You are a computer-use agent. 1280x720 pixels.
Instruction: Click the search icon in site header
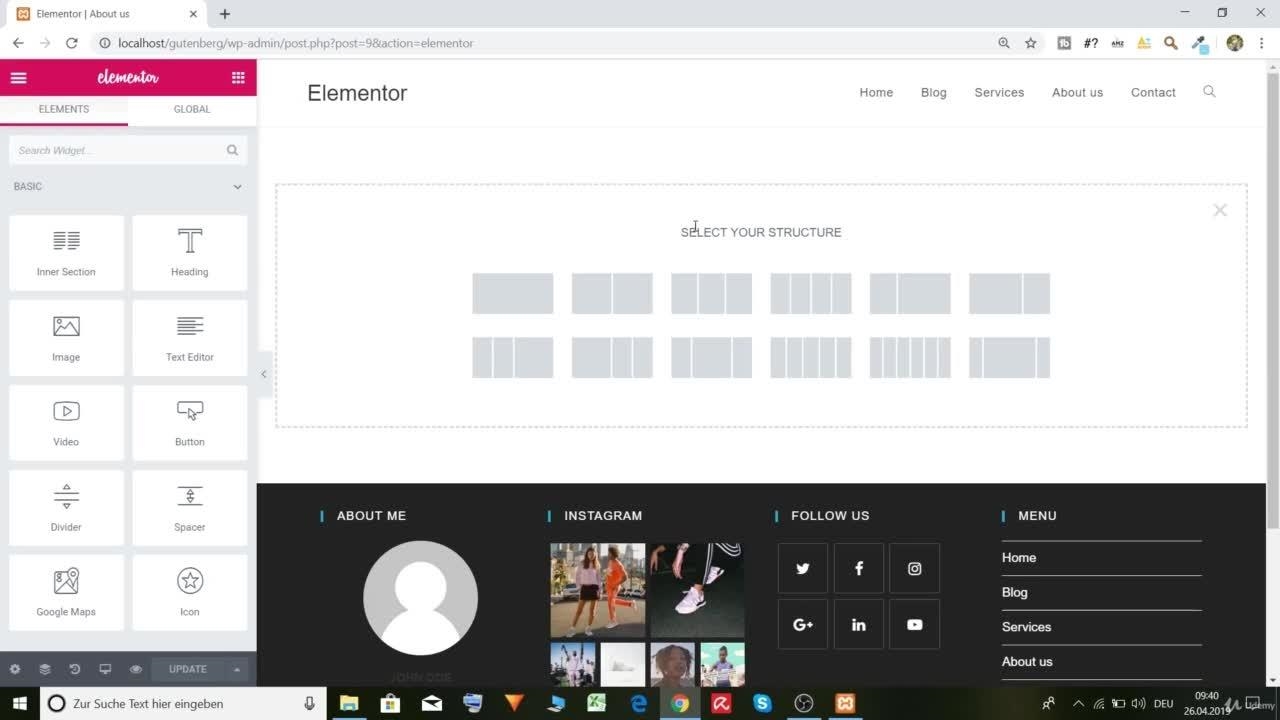click(x=1209, y=92)
